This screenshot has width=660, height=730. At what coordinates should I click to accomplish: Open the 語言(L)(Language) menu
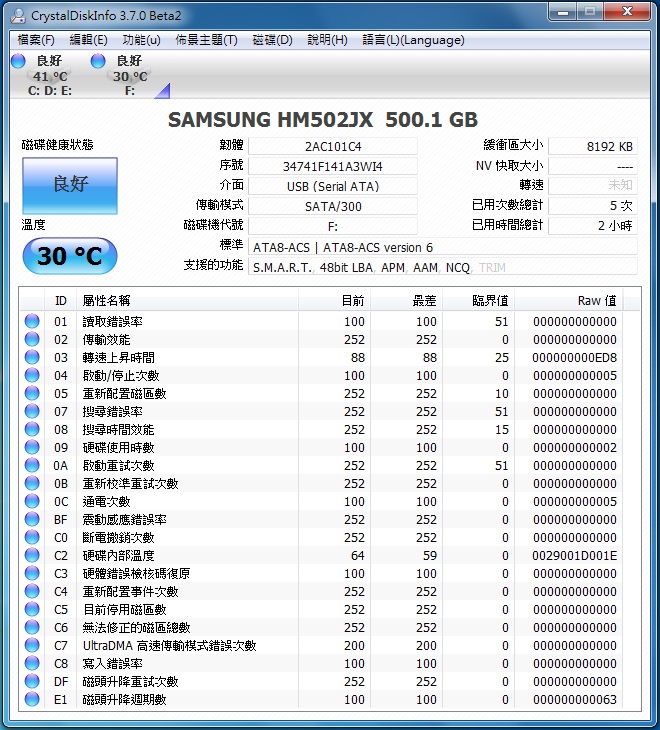pyautogui.click(x=413, y=40)
